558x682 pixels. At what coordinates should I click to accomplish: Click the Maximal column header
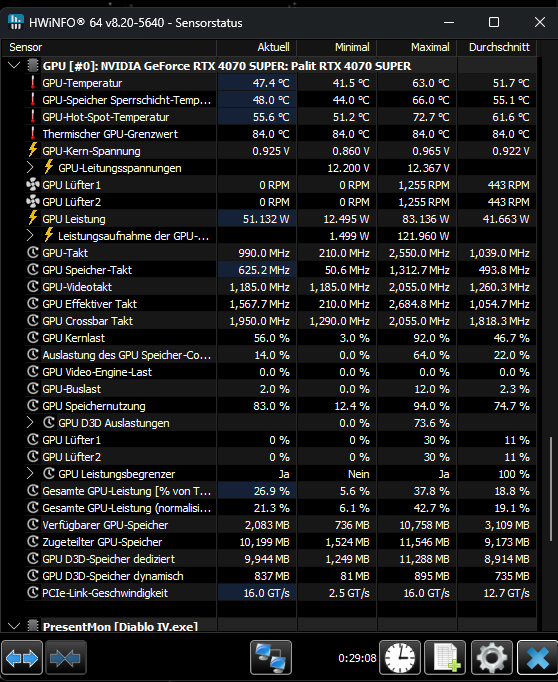(417, 47)
